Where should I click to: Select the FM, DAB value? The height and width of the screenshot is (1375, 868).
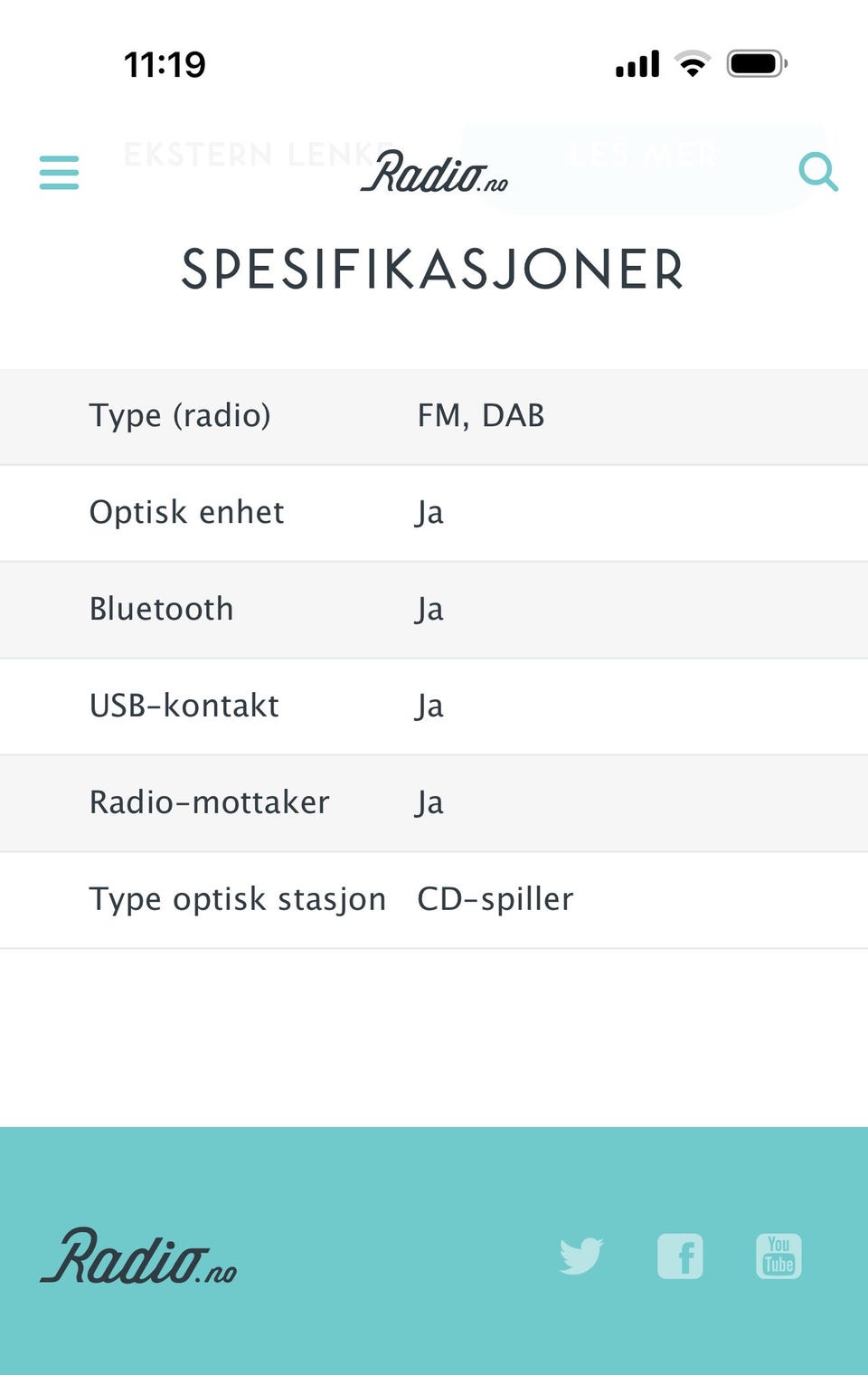(x=481, y=416)
